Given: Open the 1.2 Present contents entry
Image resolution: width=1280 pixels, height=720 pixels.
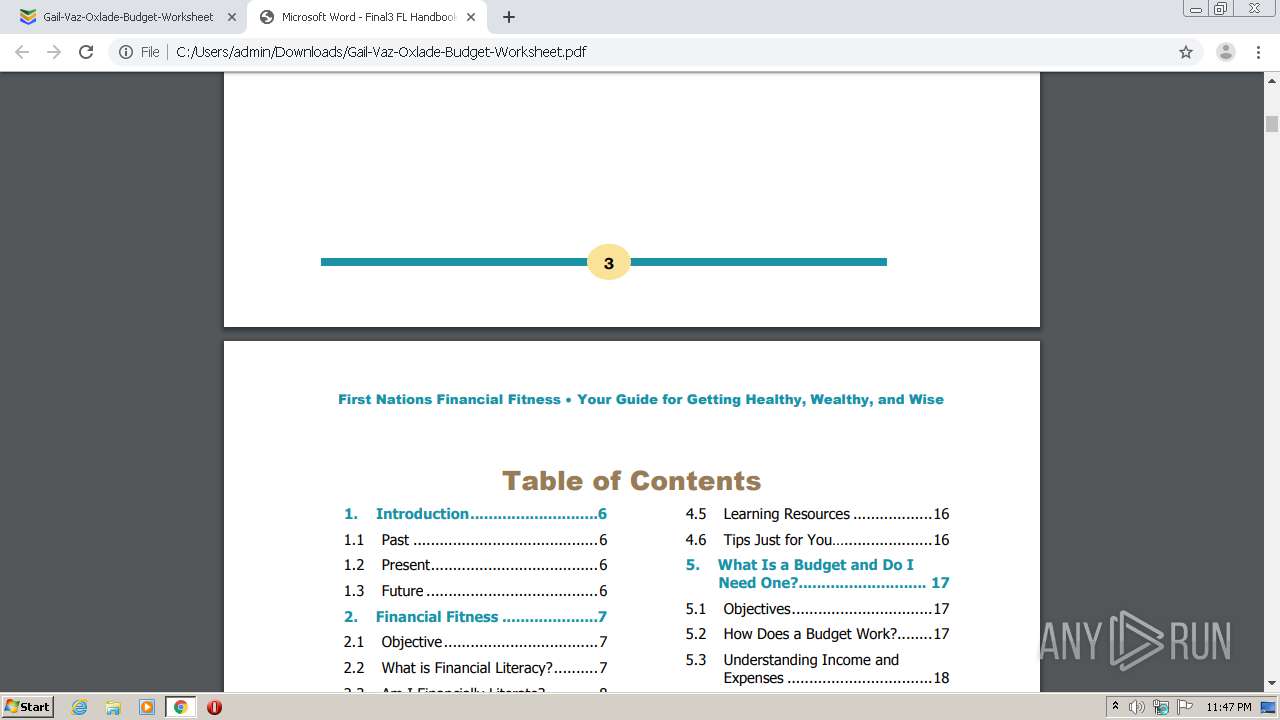Looking at the screenshot, I should (x=476, y=565).
